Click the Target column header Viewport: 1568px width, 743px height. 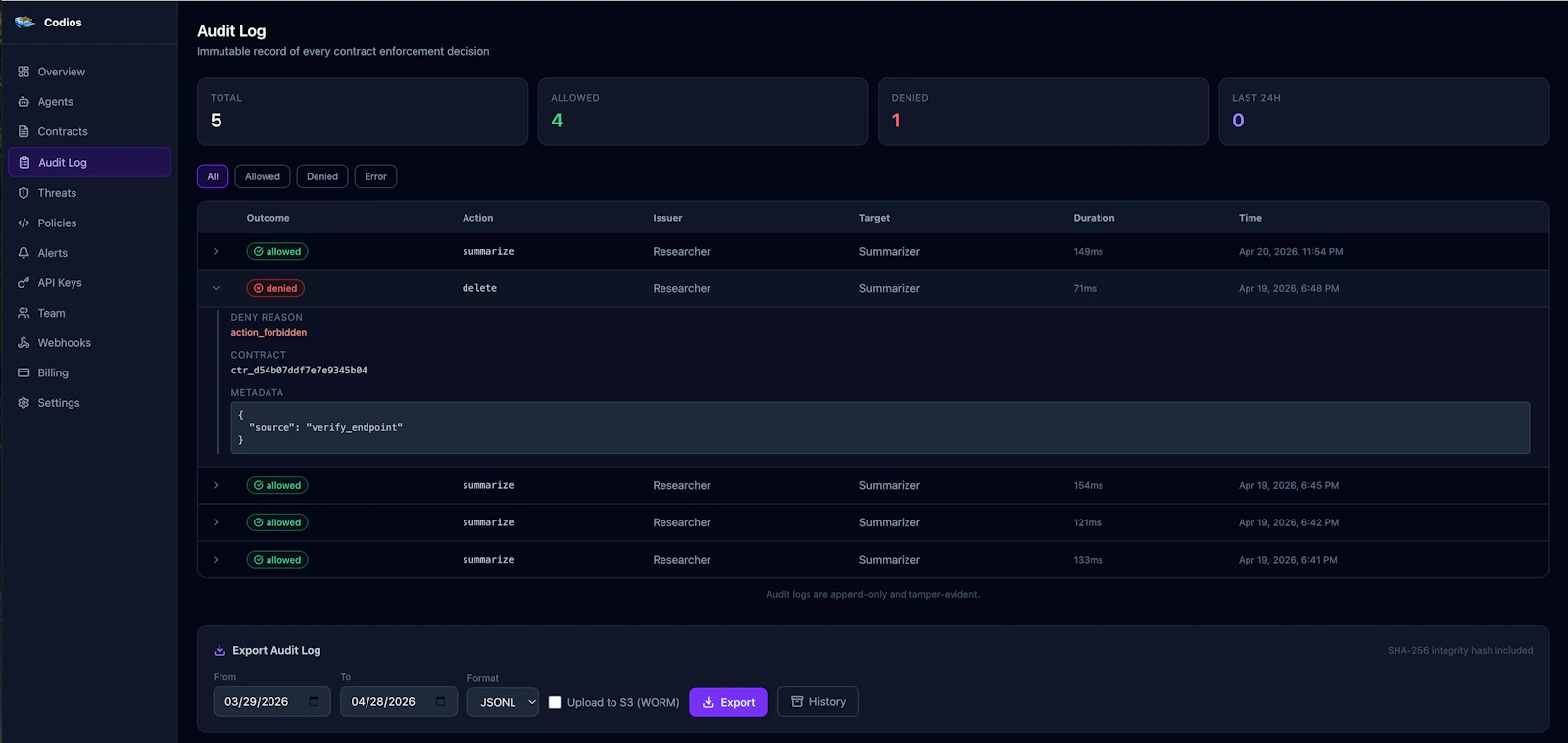[x=874, y=218]
